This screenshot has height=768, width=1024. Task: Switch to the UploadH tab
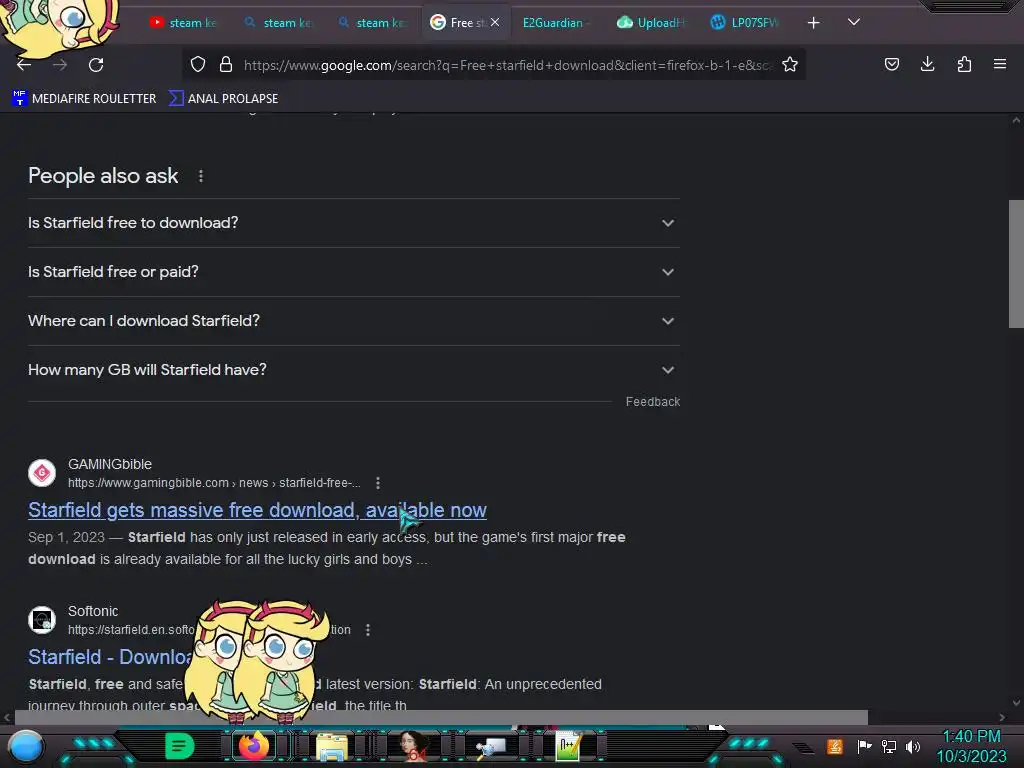tap(651, 22)
